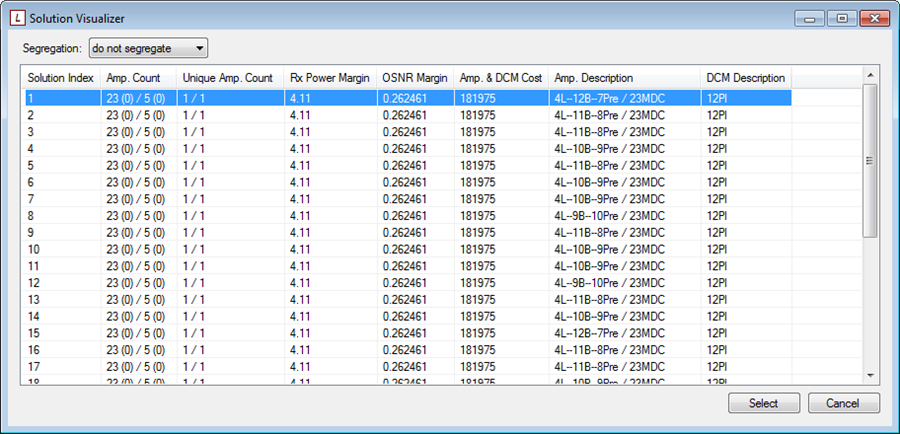The height and width of the screenshot is (434, 900).
Task: Select solution row with index 17
Action: tap(407, 367)
